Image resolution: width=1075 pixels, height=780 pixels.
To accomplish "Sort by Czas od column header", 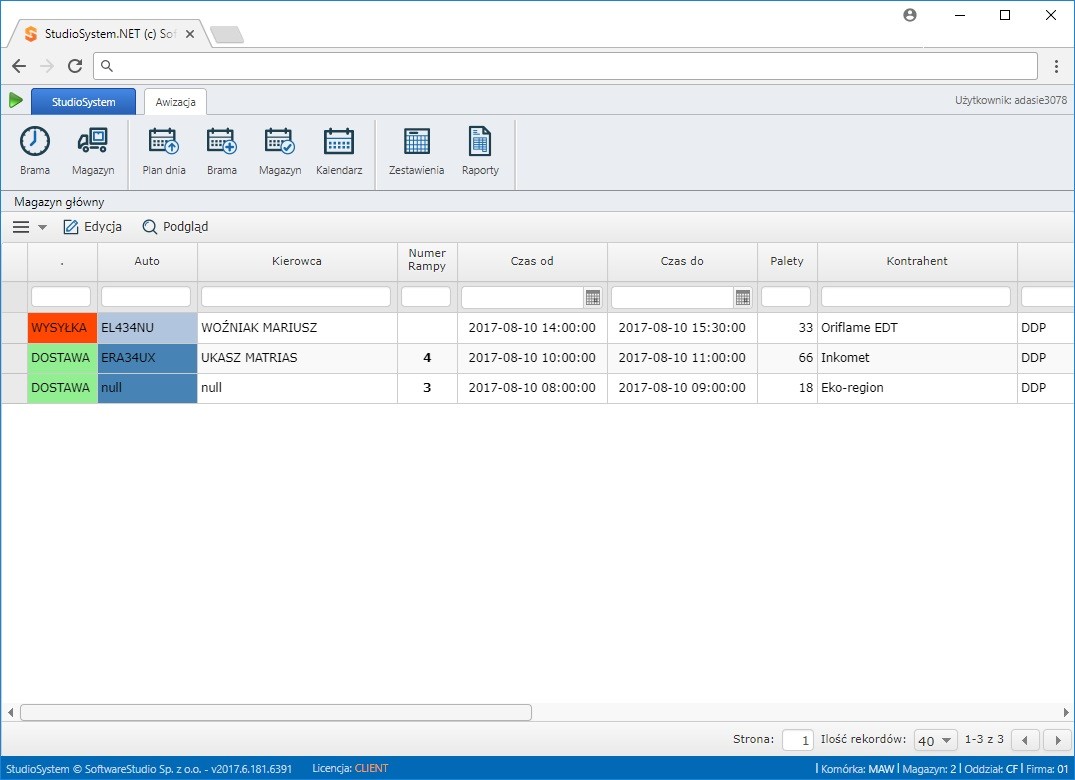I will 532,261.
